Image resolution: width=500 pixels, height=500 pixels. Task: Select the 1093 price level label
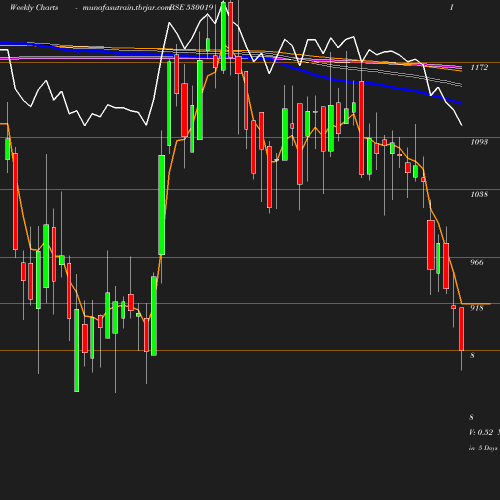(x=479, y=142)
